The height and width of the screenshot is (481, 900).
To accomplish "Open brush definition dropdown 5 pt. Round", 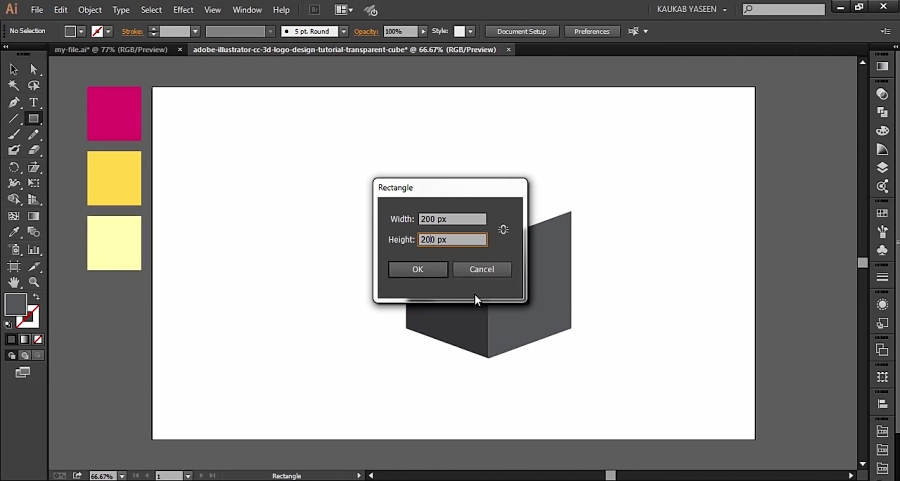I will (x=344, y=32).
